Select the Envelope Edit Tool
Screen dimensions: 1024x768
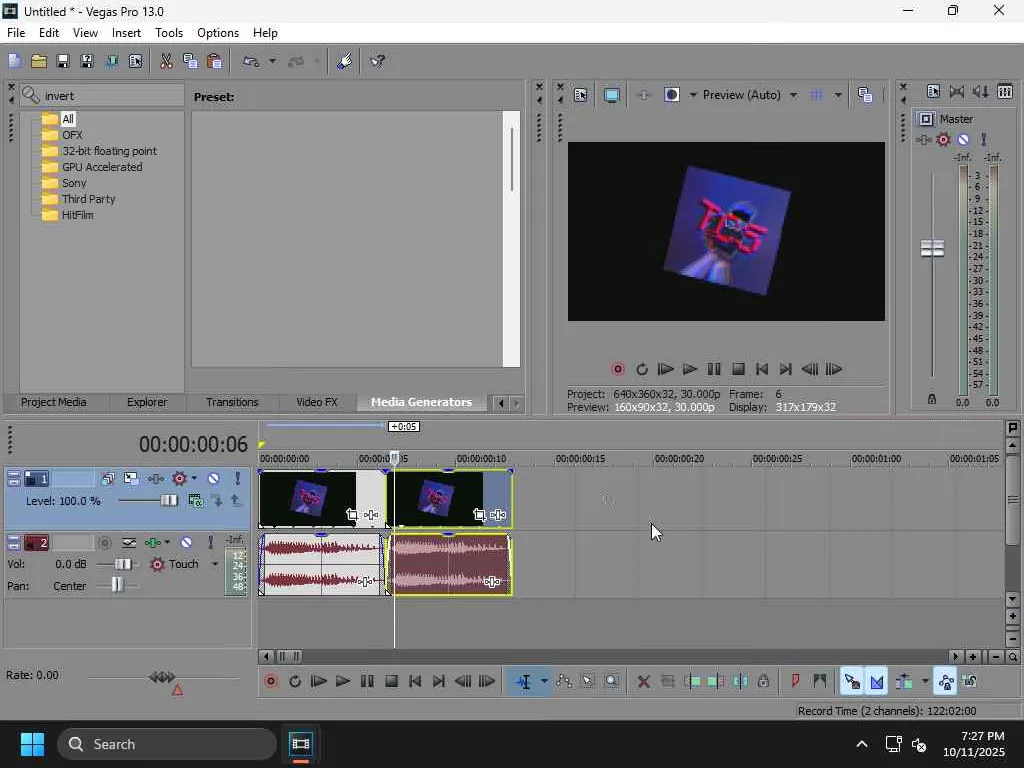[x=564, y=682]
